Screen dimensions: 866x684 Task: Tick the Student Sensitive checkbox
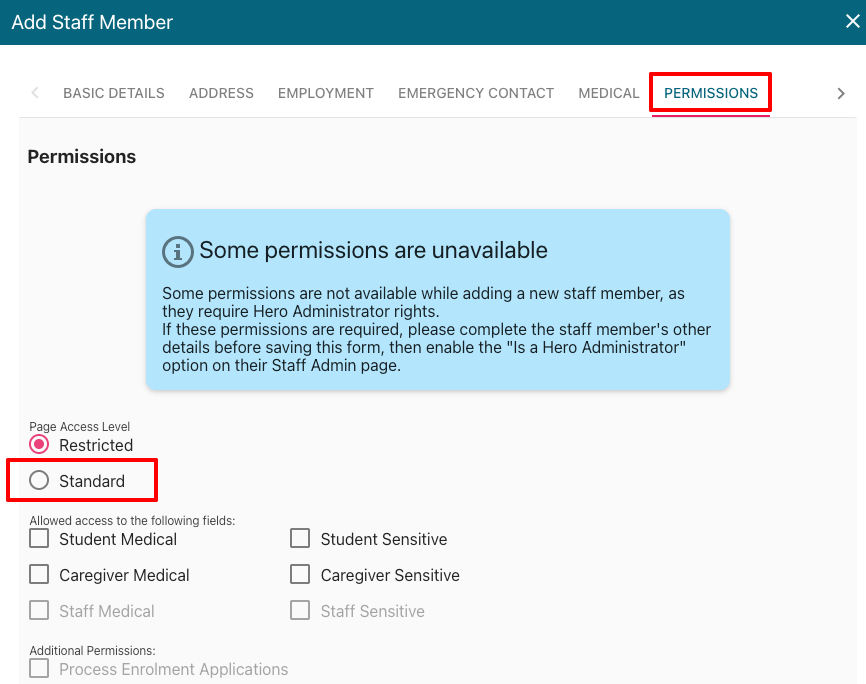click(300, 539)
